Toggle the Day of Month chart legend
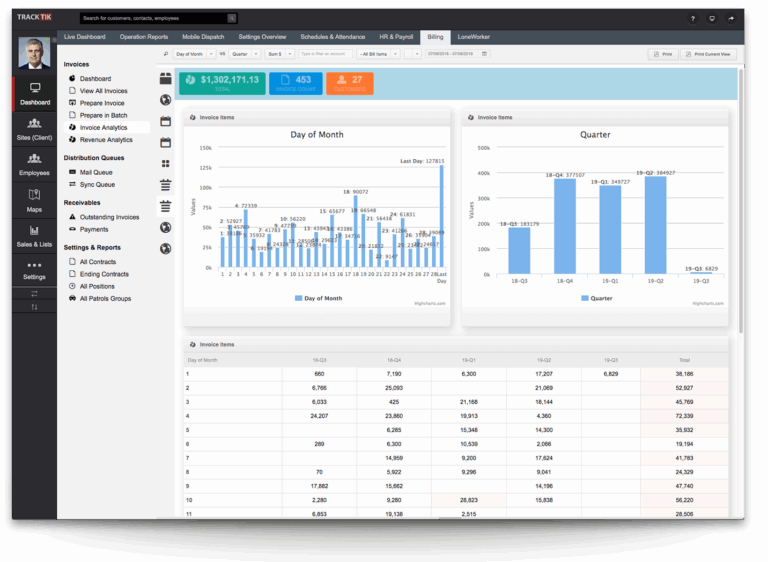 click(318, 298)
